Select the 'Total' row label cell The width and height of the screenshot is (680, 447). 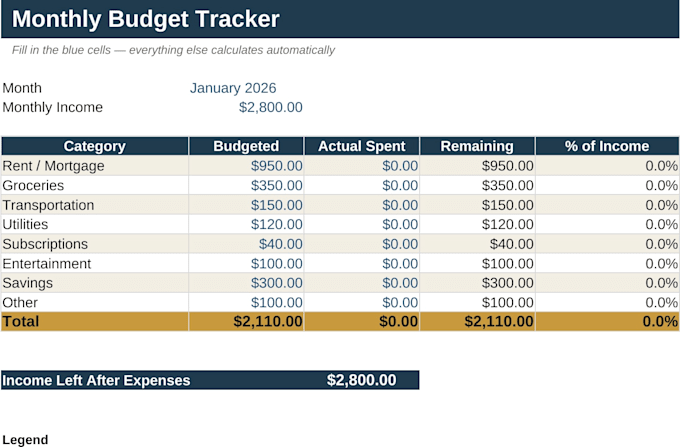(95, 321)
